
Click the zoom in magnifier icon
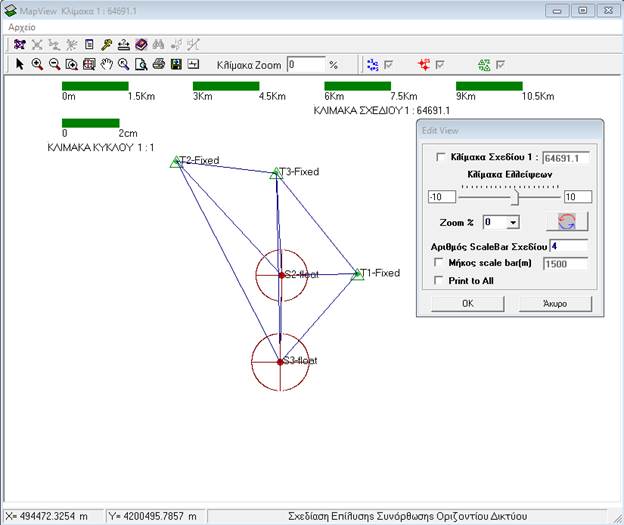pyautogui.click(x=37, y=64)
